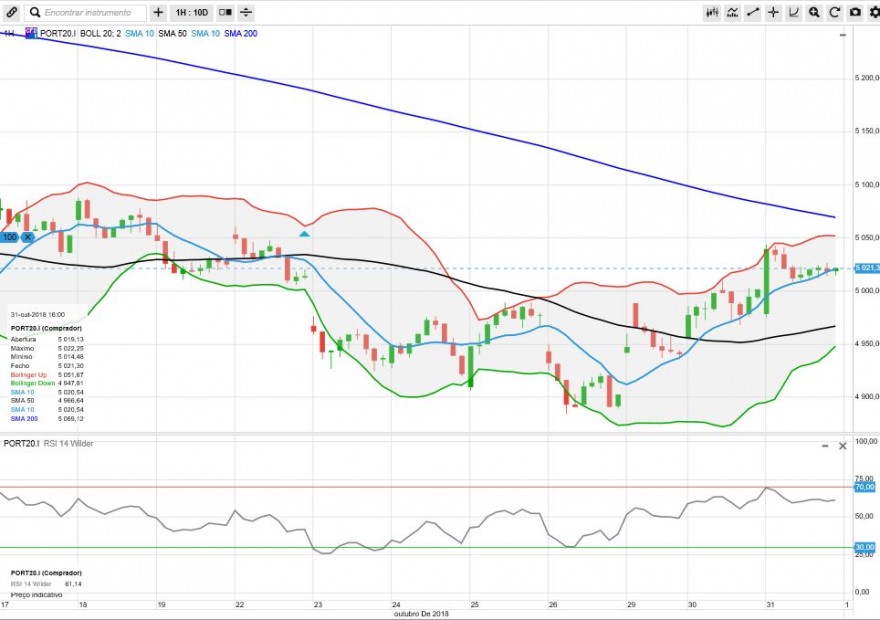This screenshot has width=880, height=620.
Task: Remove the 100 marker with its X
Action: tap(28, 237)
